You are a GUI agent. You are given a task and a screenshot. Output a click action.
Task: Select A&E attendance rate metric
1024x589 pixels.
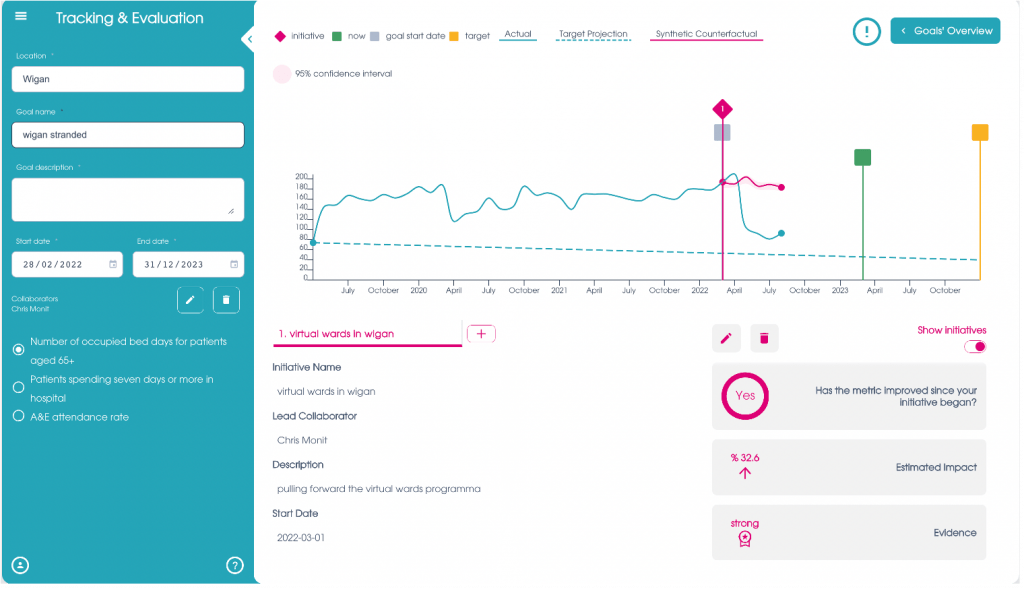(19, 417)
